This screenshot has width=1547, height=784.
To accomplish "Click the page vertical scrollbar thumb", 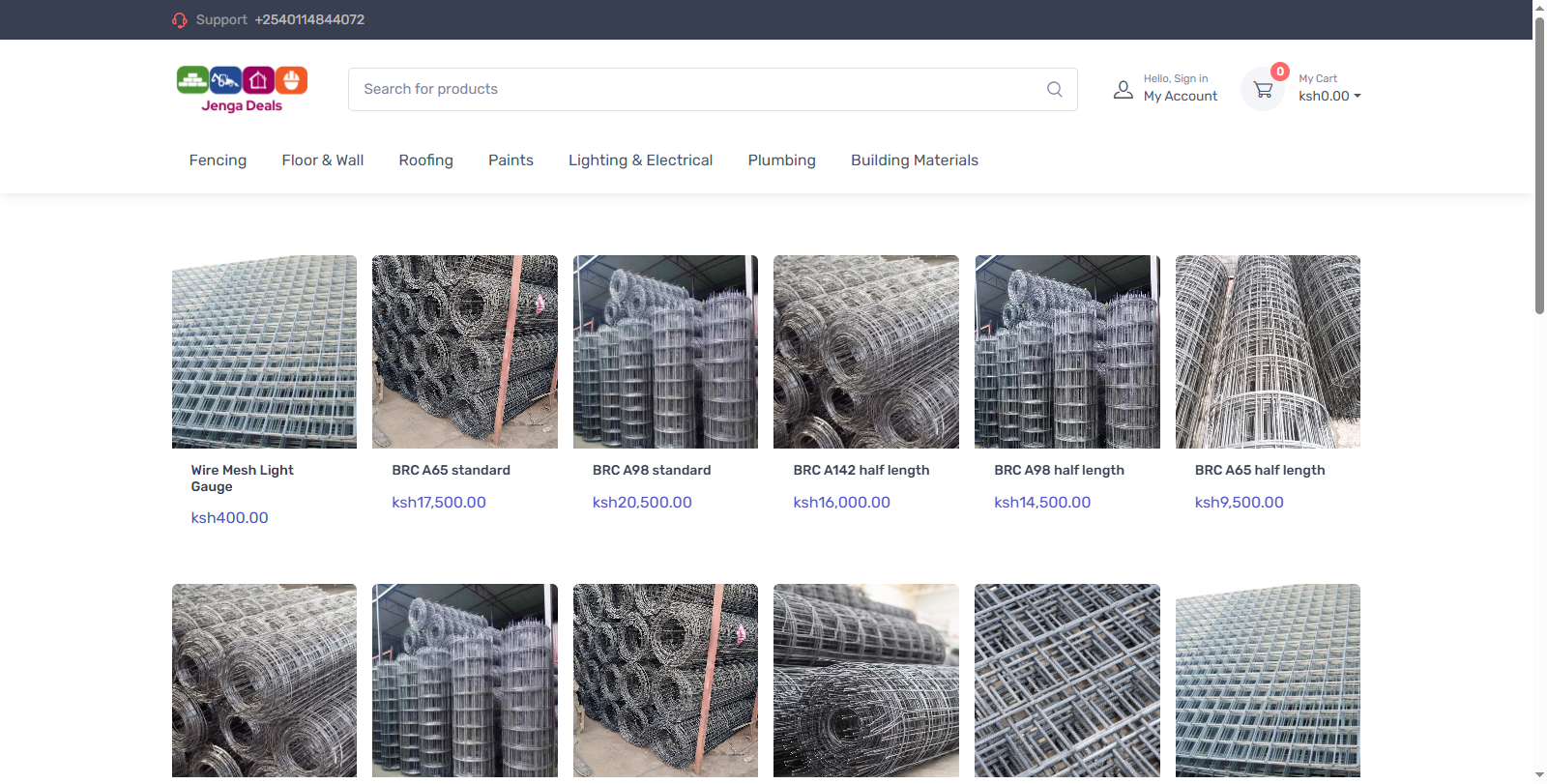I will click(x=1539, y=164).
